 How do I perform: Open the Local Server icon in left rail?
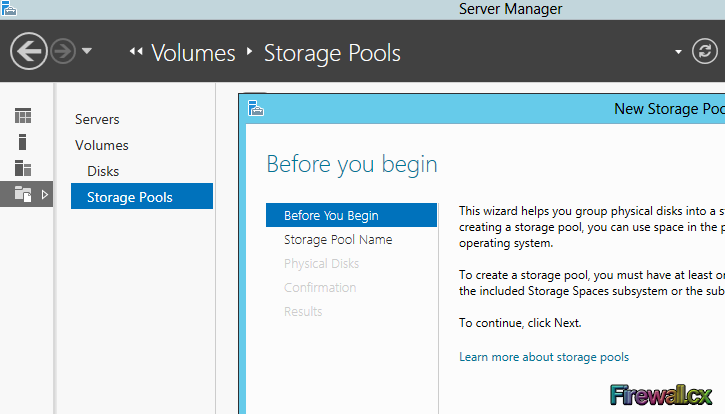click(22, 142)
